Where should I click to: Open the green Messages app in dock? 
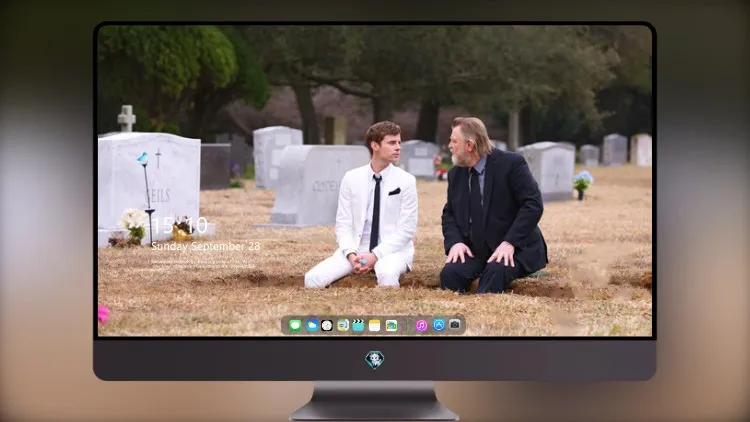coord(295,325)
